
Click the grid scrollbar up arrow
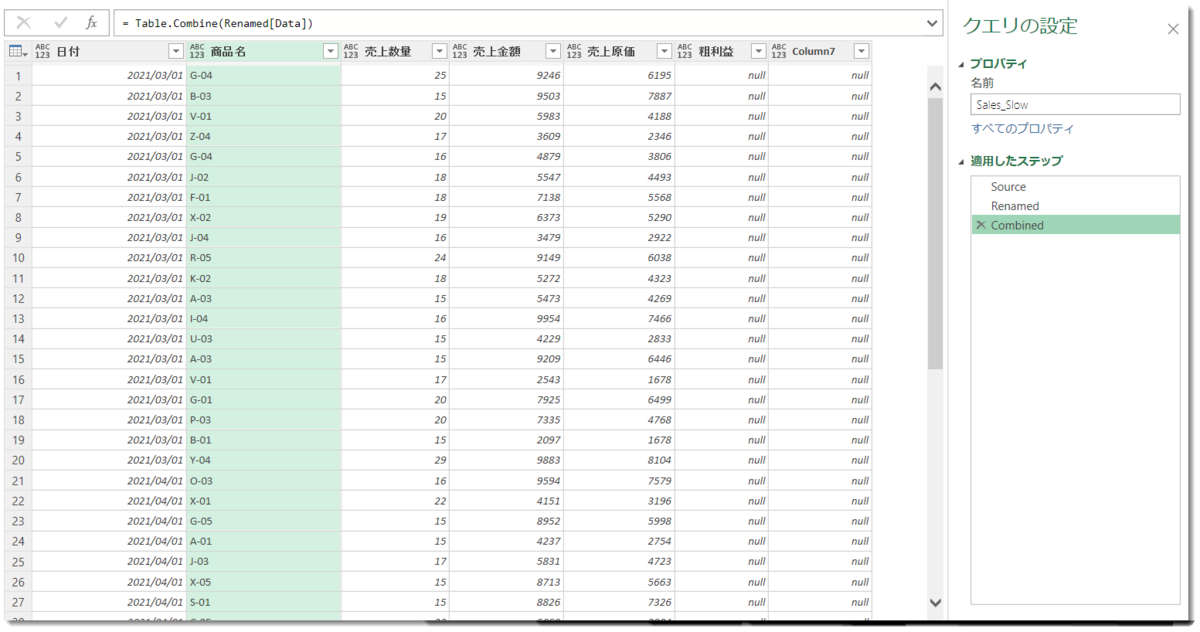[935, 87]
